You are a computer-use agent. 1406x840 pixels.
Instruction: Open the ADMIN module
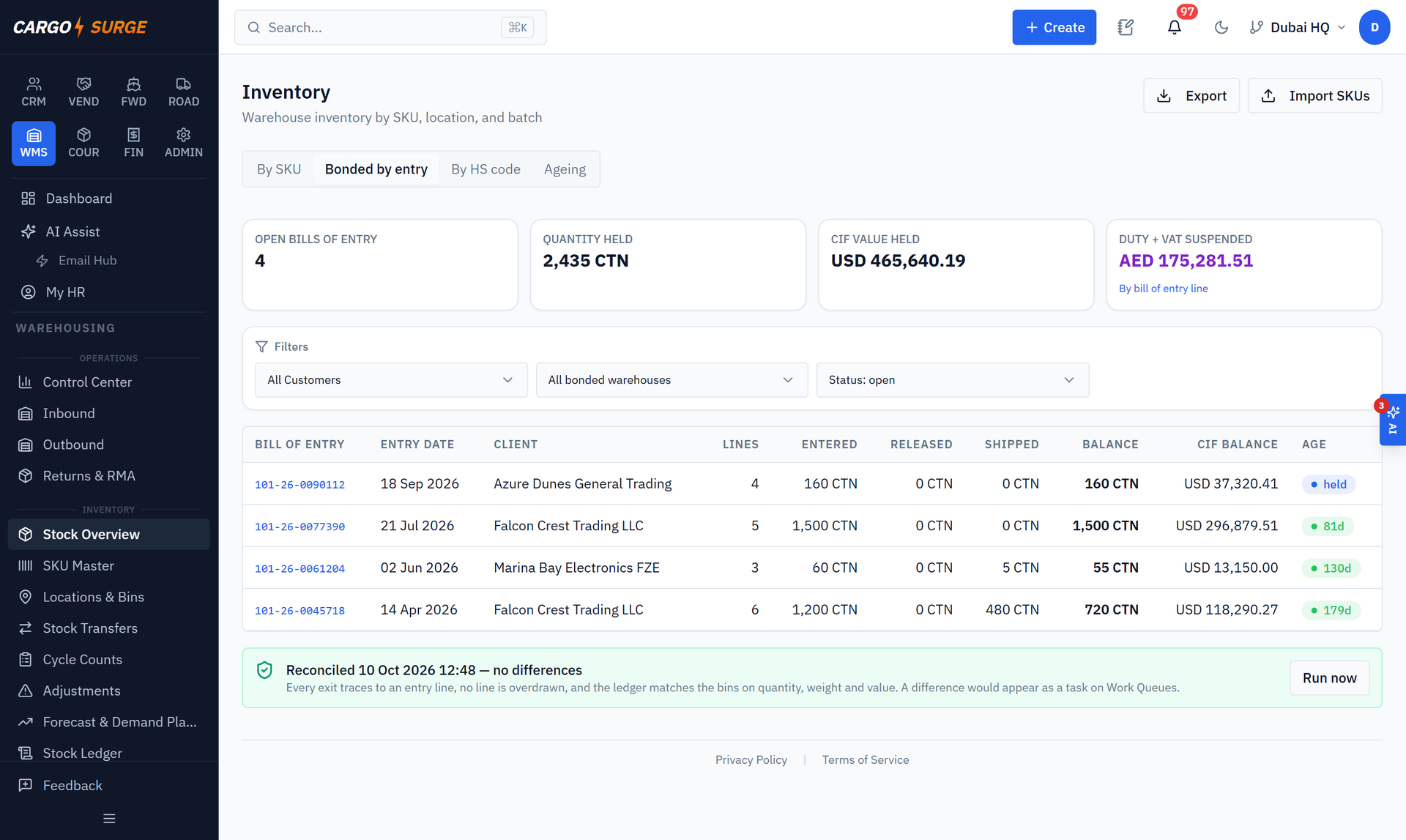pos(184,144)
